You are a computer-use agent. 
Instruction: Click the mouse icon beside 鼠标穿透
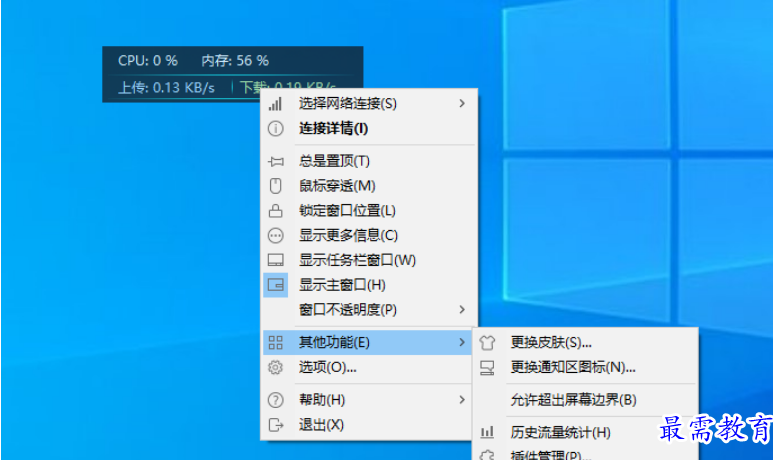(275, 186)
